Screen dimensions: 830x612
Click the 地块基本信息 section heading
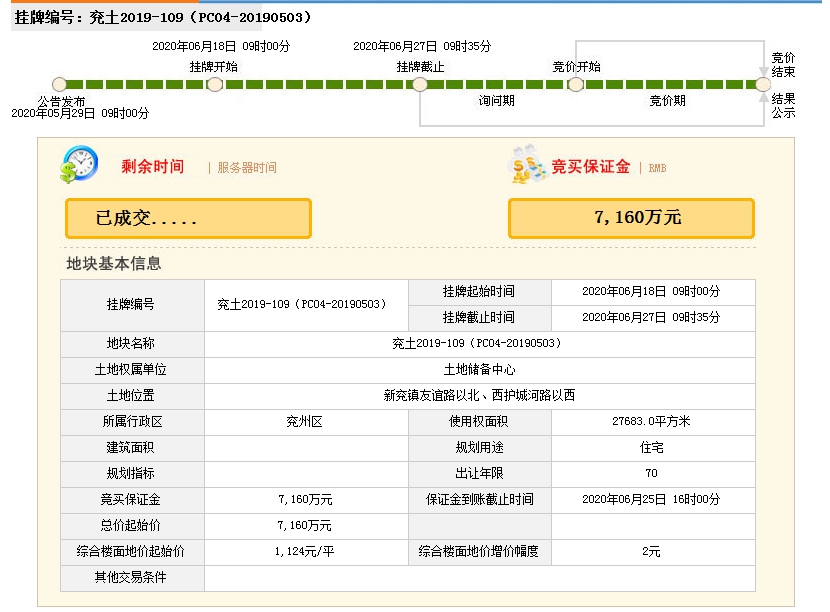pyautogui.click(x=114, y=264)
